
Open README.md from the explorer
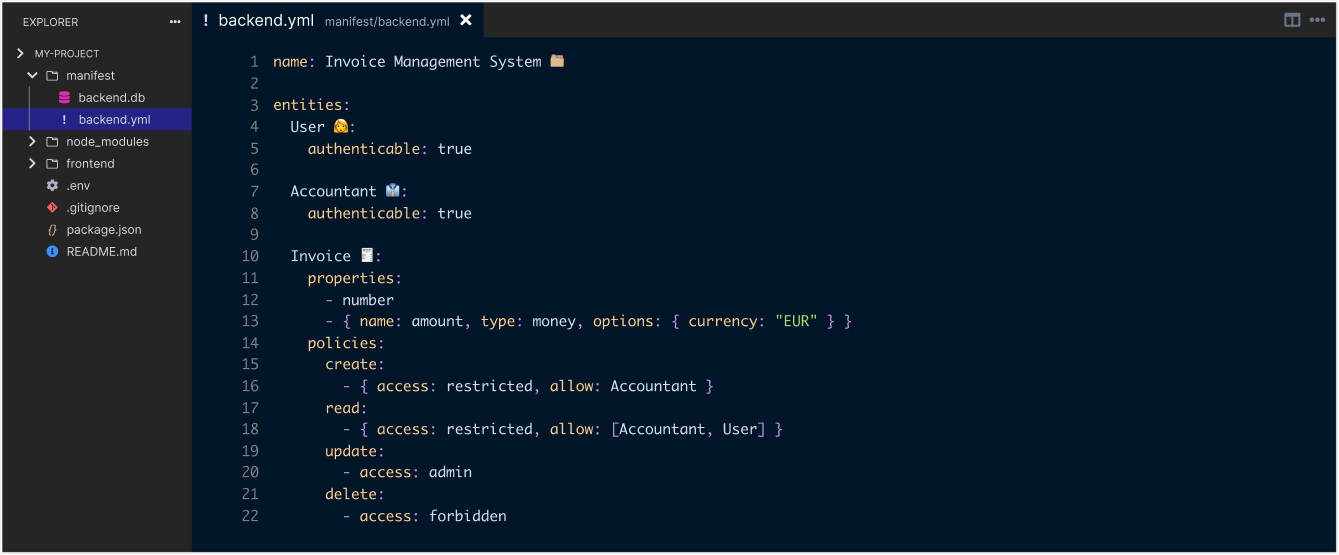point(101,252)
